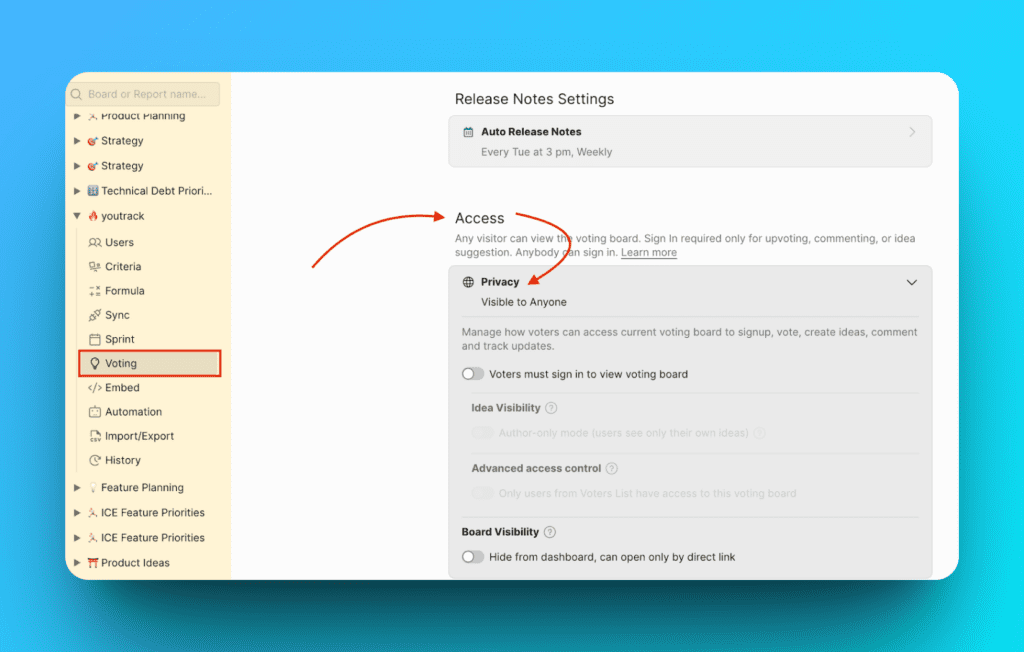This screenshot has height=652, width=1024.
Task: Collapse the Privacy section chevron
Action: click(911, 283)
